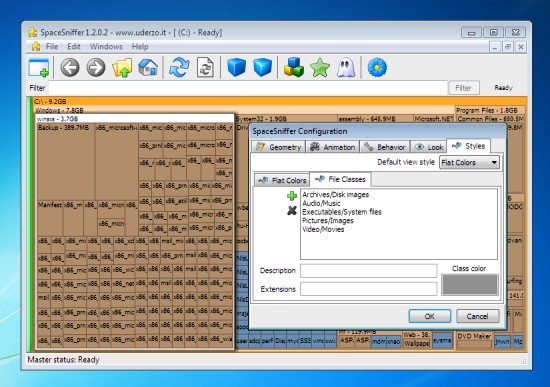Image resolution: width=550 pixels, height=387 pixels.
Task: Click System32 - 1.9GB block
Action: pyautogui.click(x=286, y=119)
